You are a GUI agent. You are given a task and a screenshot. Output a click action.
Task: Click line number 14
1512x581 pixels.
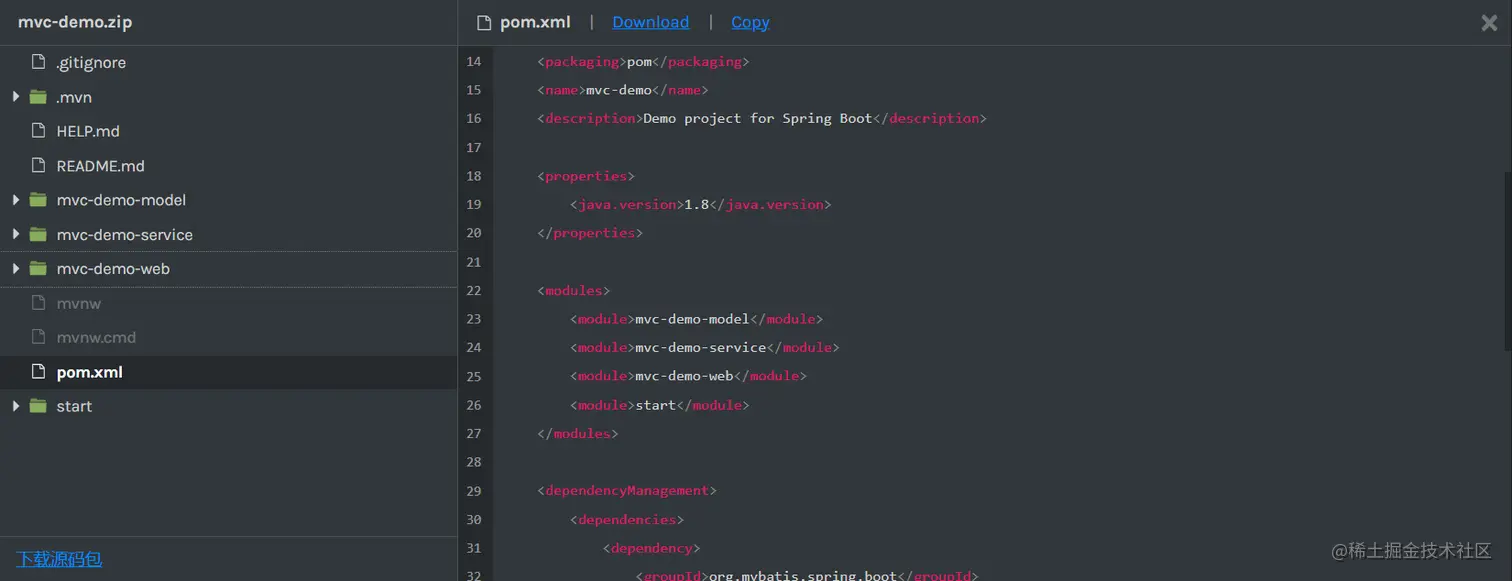(x=473, y=62)
